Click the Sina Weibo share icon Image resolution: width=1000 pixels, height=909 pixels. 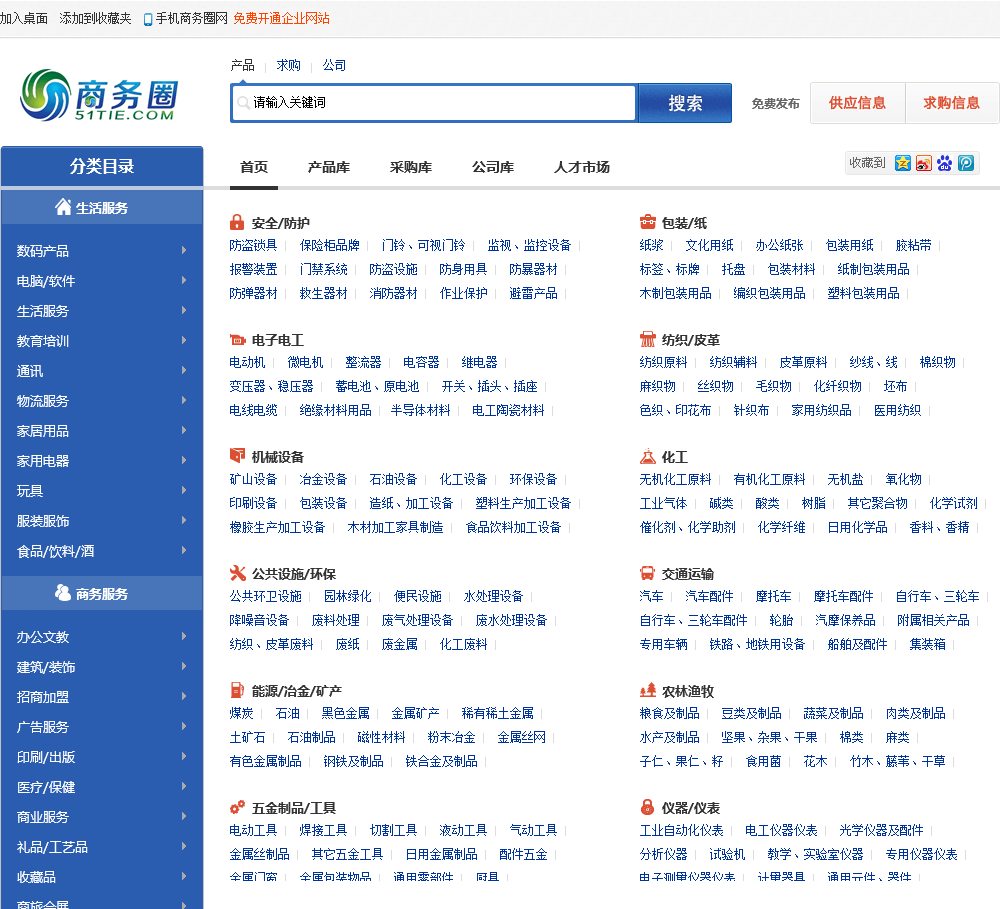[923, 163]
